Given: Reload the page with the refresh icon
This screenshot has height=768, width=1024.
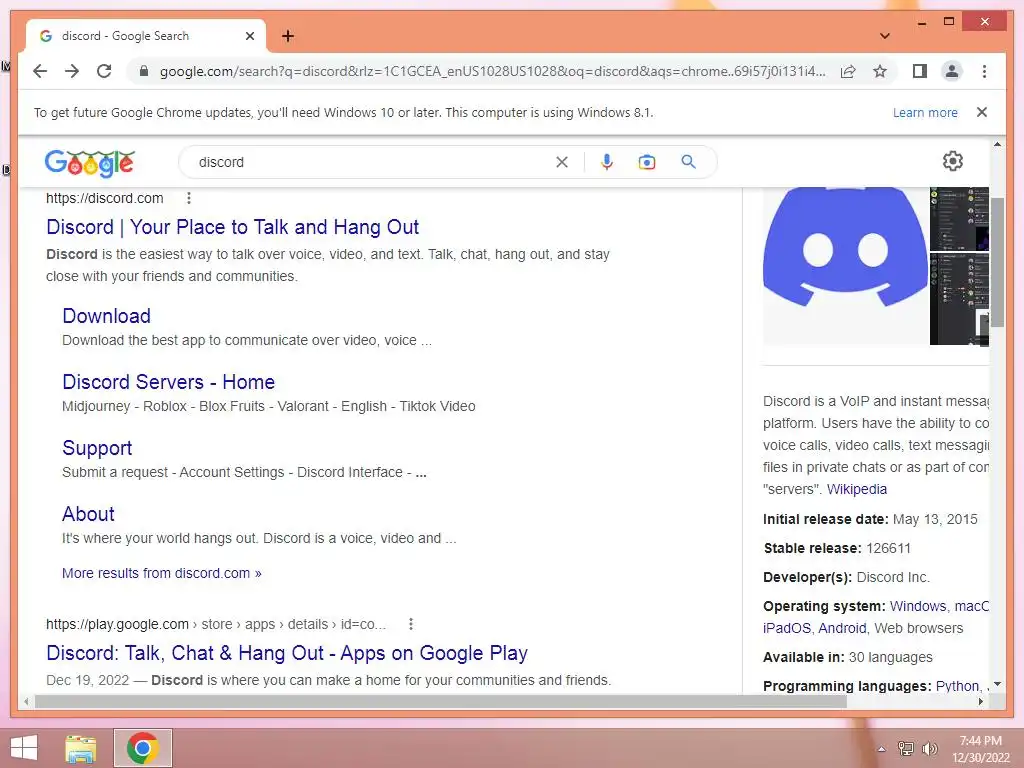Looking at the screenshot, I should click(104, 71).
